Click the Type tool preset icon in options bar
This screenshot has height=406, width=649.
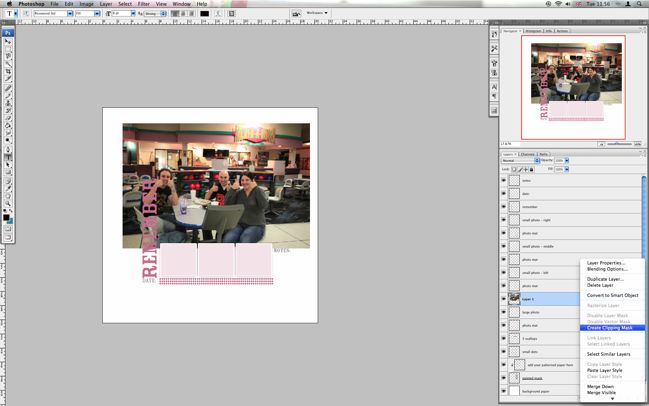10,14
